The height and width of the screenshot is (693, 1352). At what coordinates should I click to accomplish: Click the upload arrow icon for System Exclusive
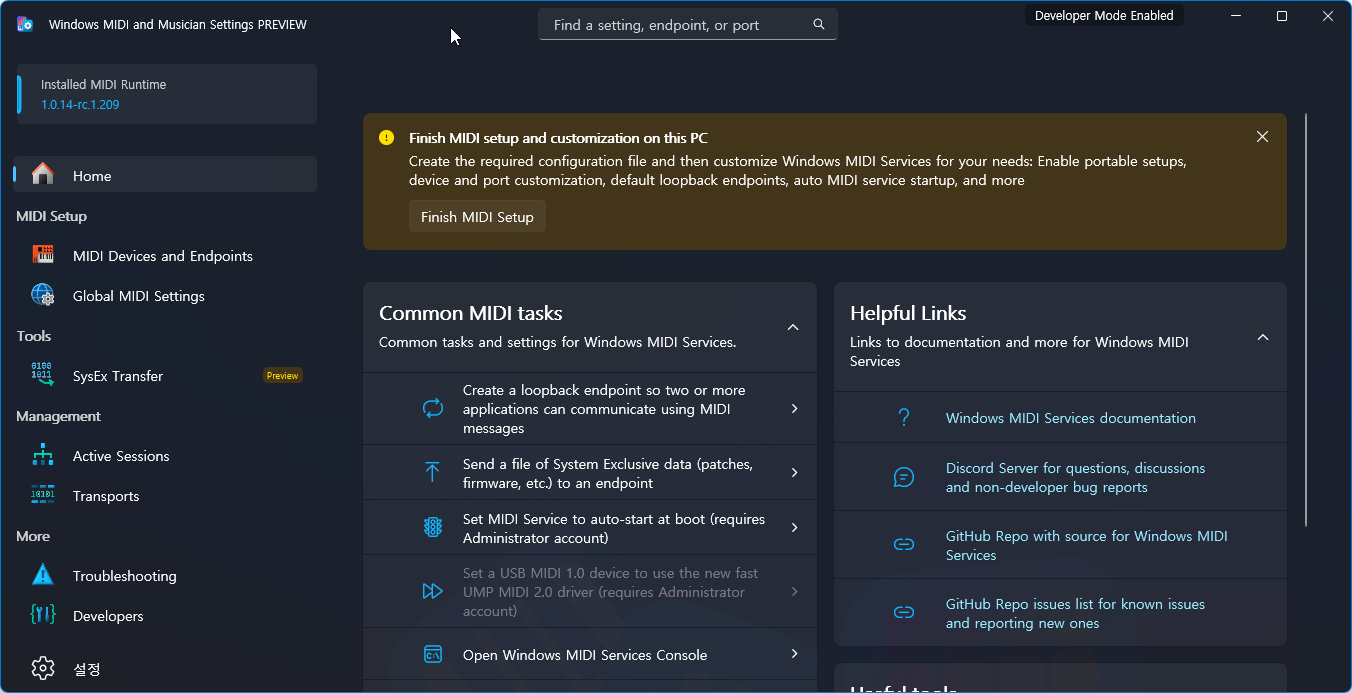pyautogui.click(x=432, y=472)
